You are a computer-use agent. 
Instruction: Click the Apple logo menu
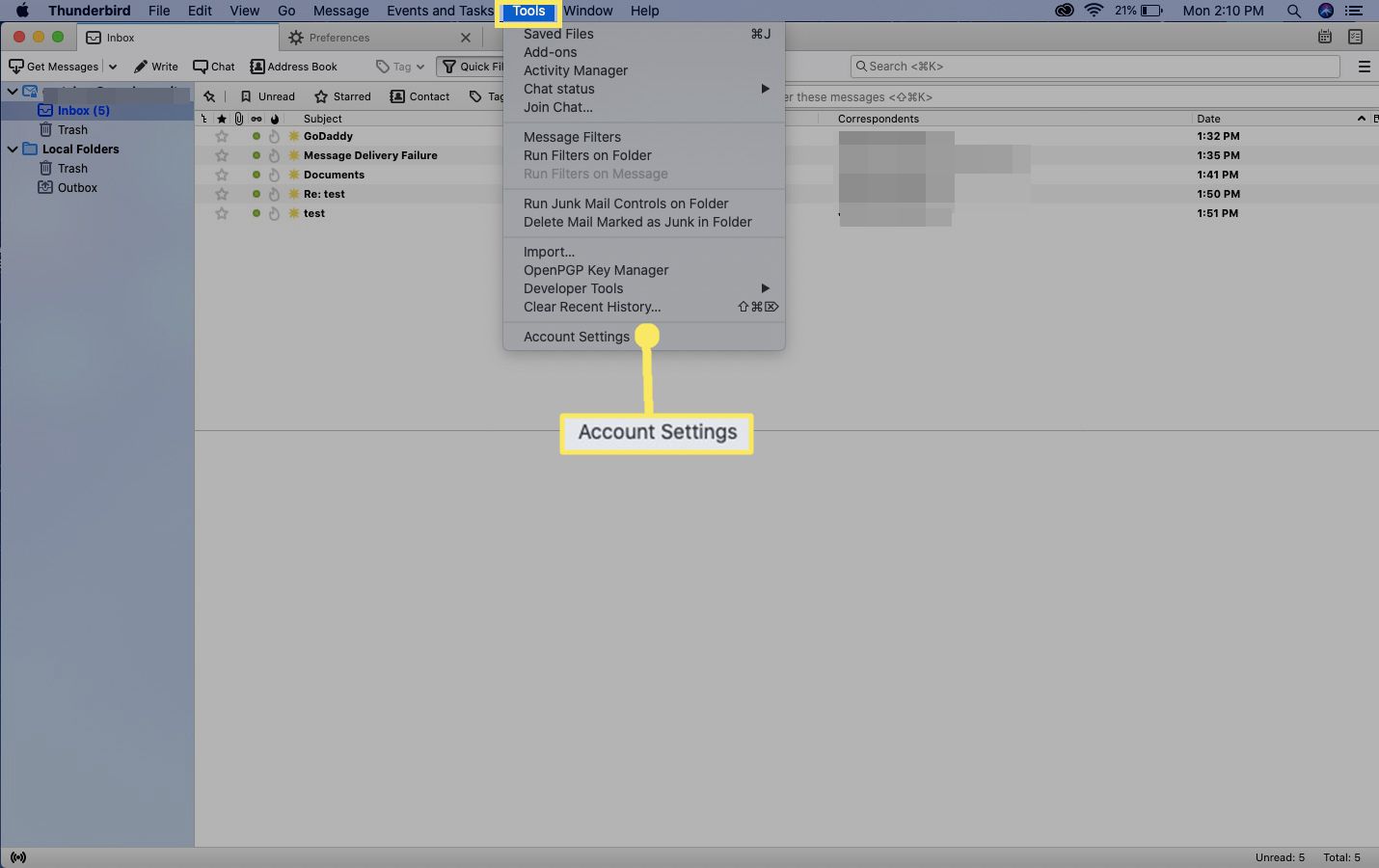22,11
